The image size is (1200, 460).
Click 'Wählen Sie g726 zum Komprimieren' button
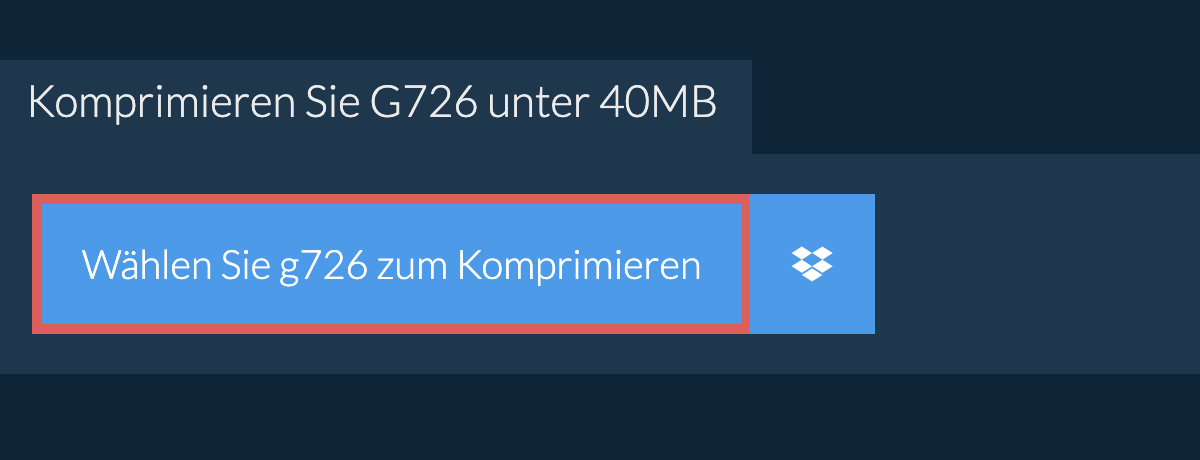[x=391, y=264]
